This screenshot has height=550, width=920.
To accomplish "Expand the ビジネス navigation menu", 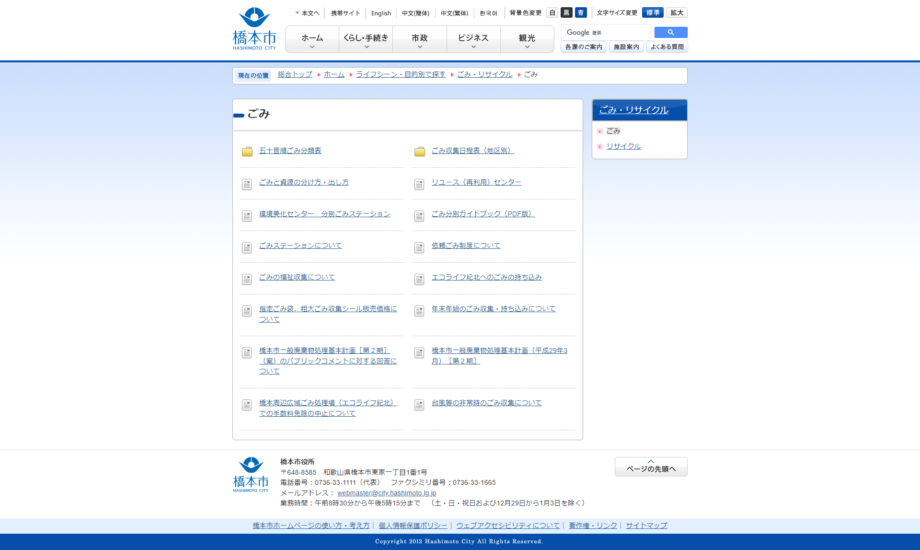I will 473,39.
